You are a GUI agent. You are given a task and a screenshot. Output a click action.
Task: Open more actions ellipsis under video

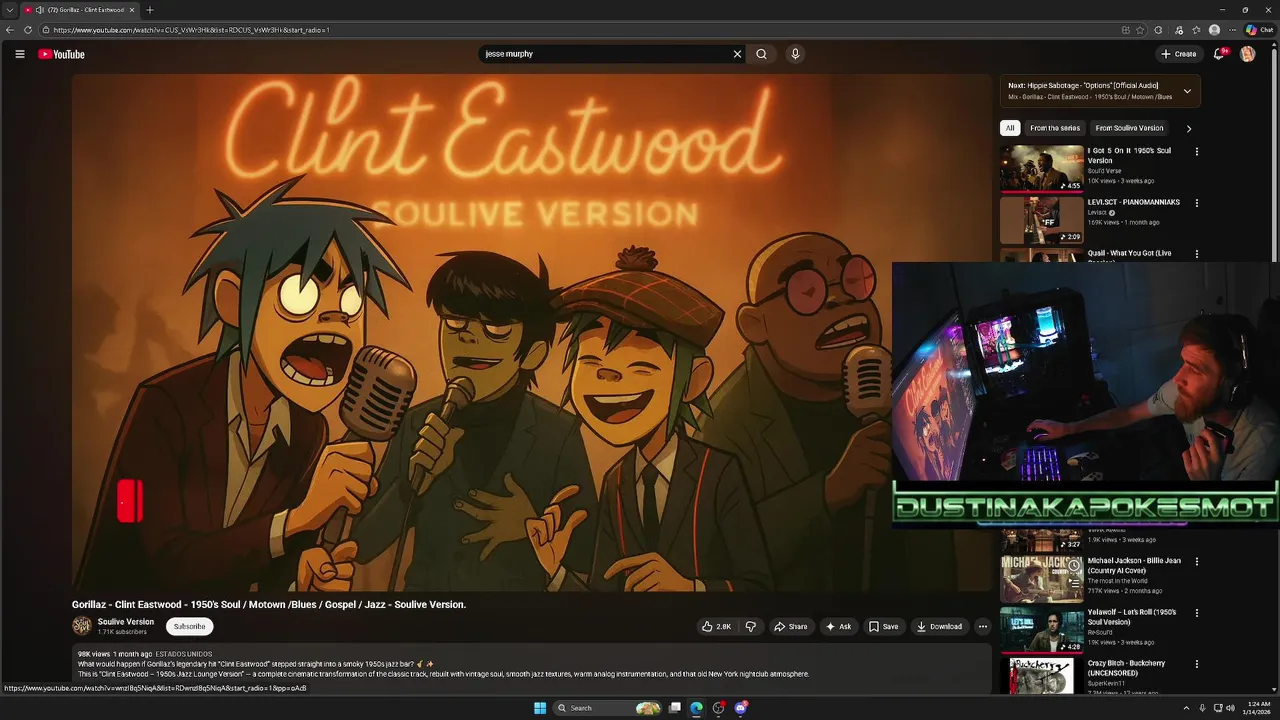[x=983, y=627]
